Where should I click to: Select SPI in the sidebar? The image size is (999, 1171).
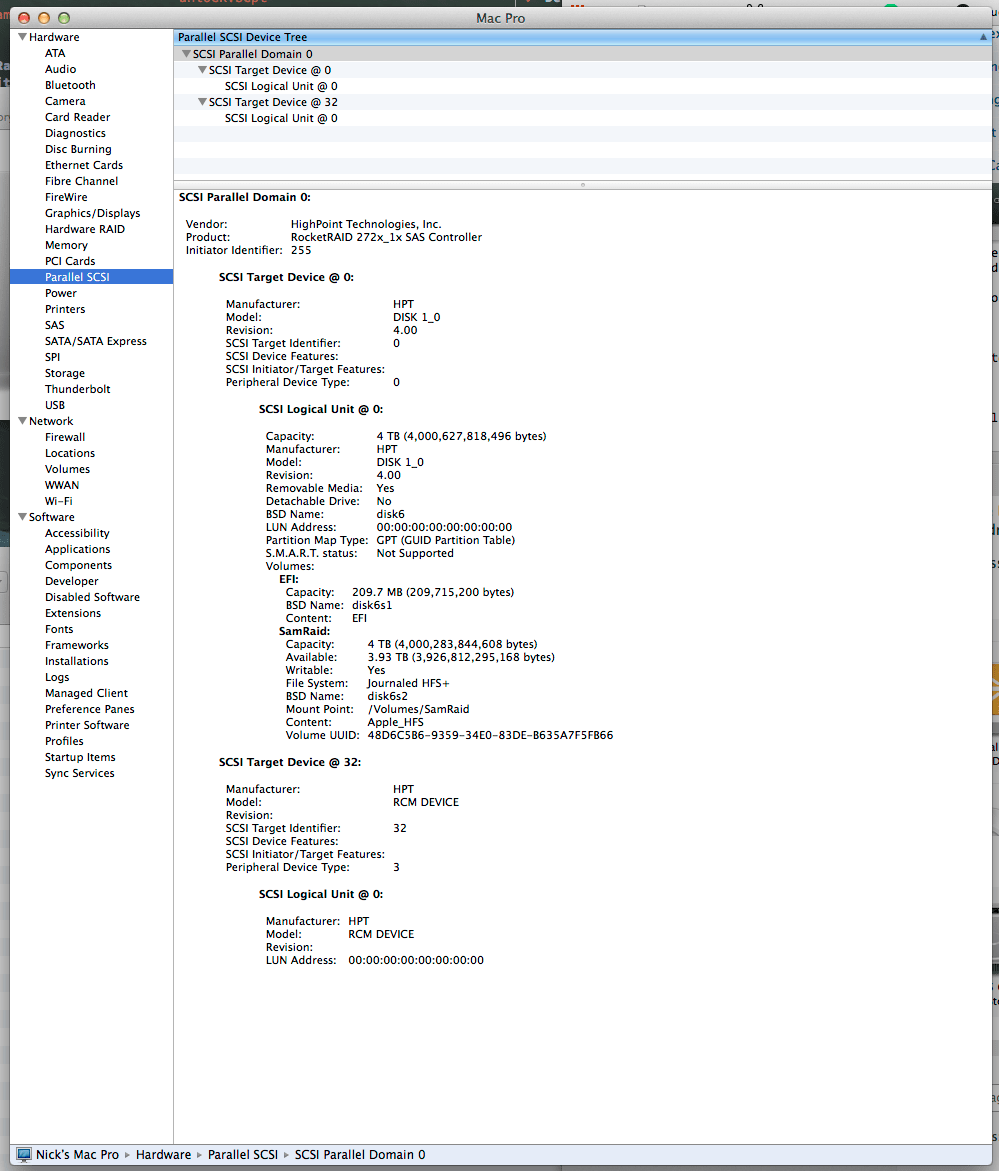52,357
